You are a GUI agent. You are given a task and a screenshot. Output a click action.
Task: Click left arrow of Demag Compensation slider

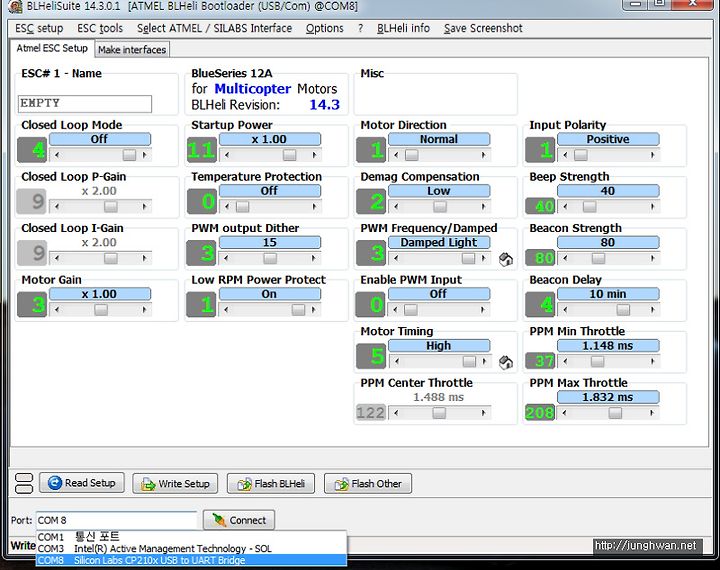396,207
